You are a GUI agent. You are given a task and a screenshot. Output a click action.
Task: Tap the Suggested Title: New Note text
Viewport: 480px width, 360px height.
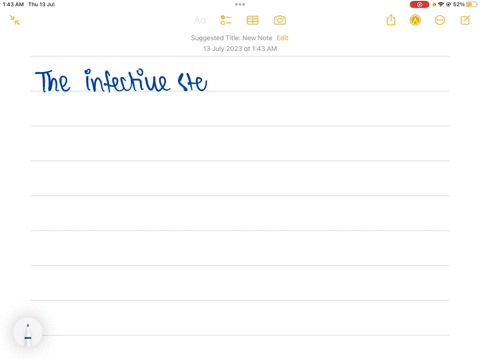tap(231, 38)
